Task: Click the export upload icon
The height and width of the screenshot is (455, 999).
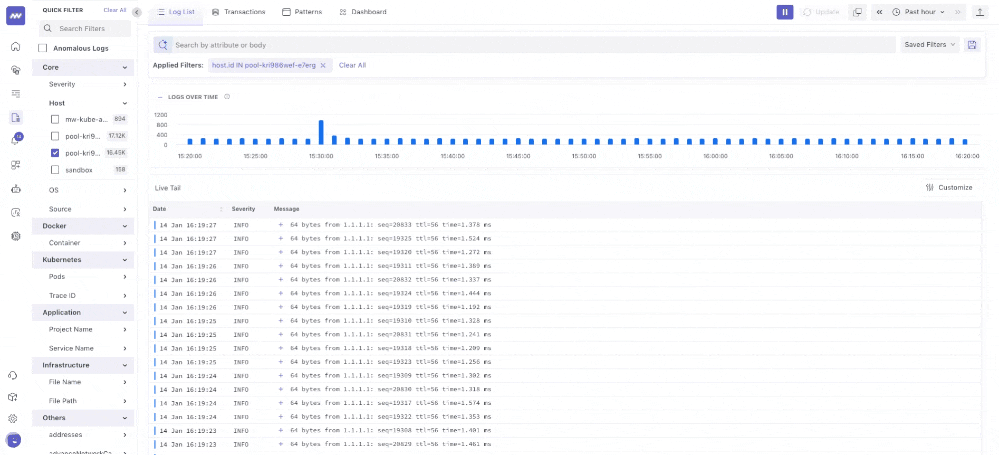Action: (977, 12)
